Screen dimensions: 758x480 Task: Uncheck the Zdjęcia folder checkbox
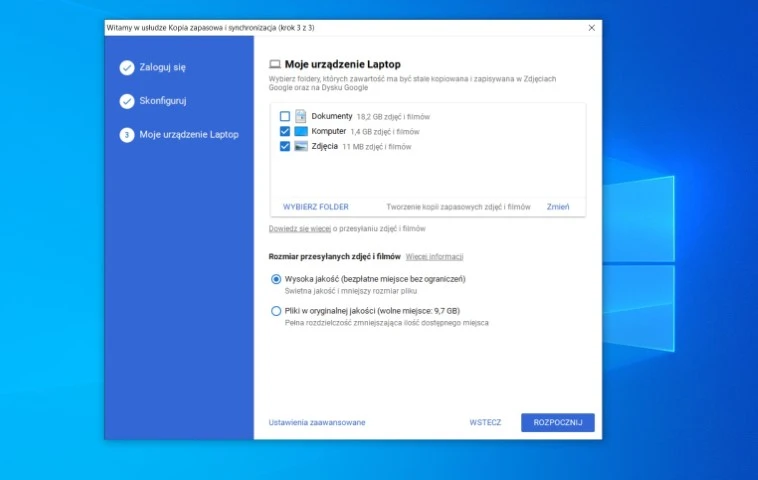coord(285,146)
